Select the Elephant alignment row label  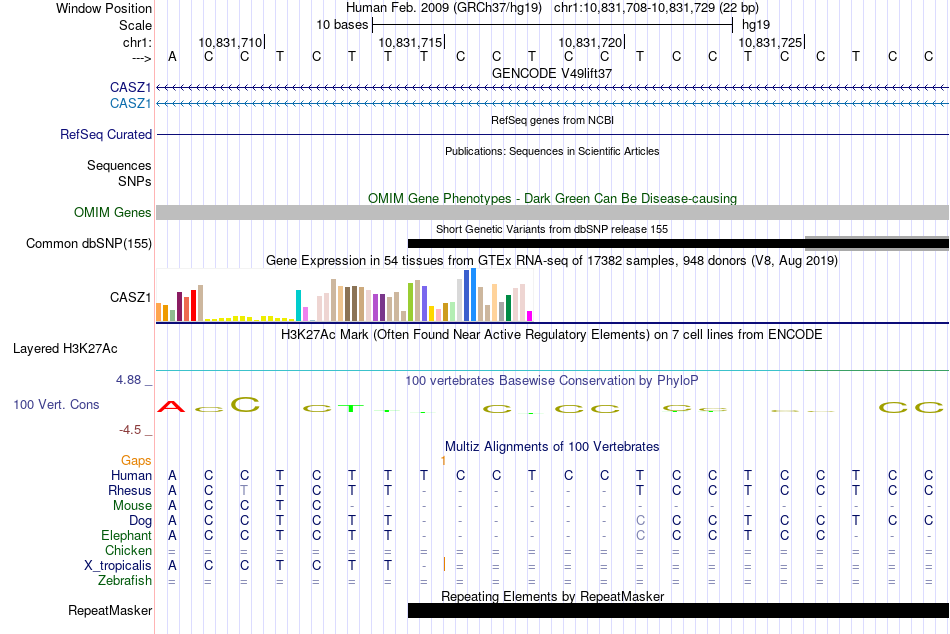(127, 535)
